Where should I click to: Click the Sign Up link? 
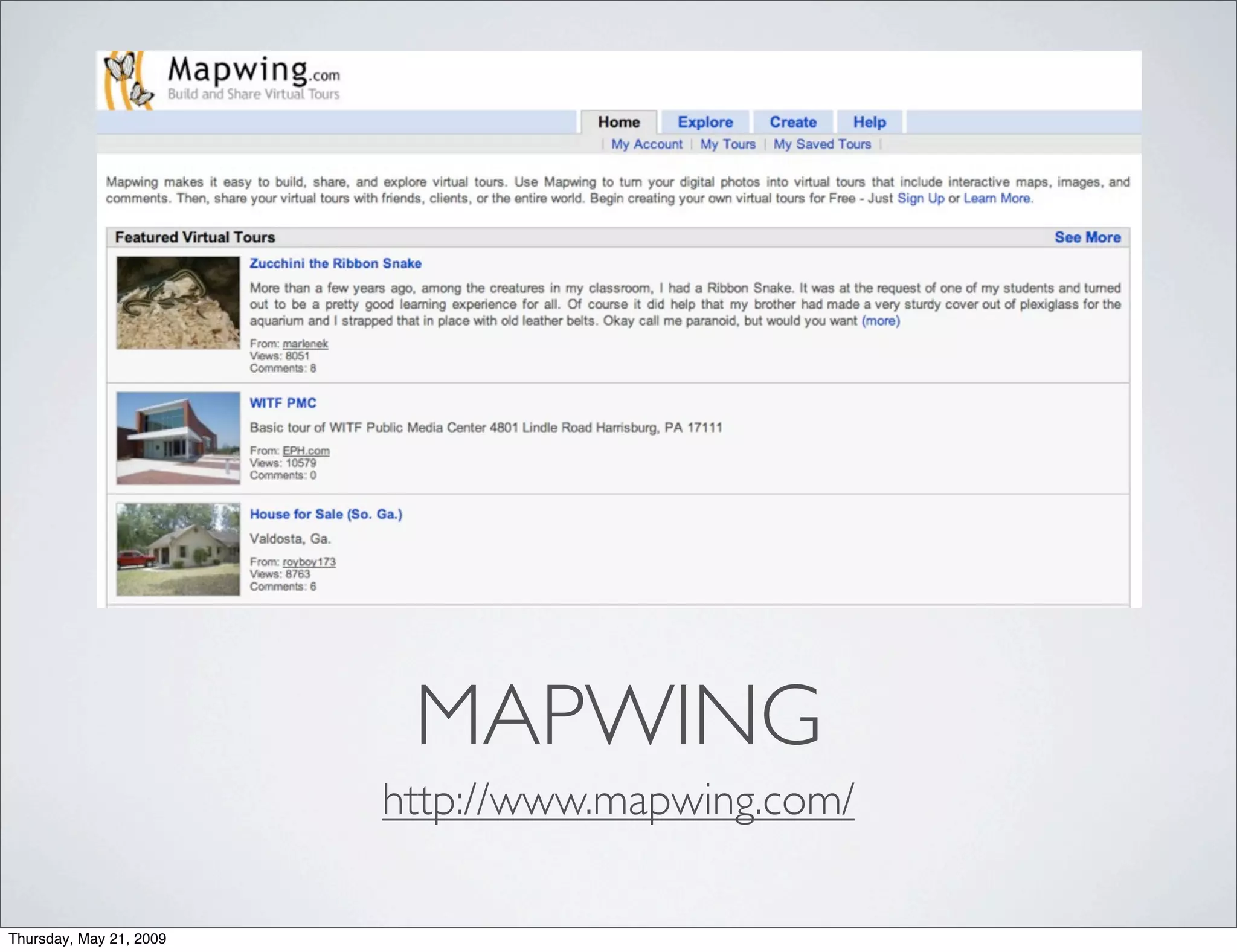click(x=921, y=199)
